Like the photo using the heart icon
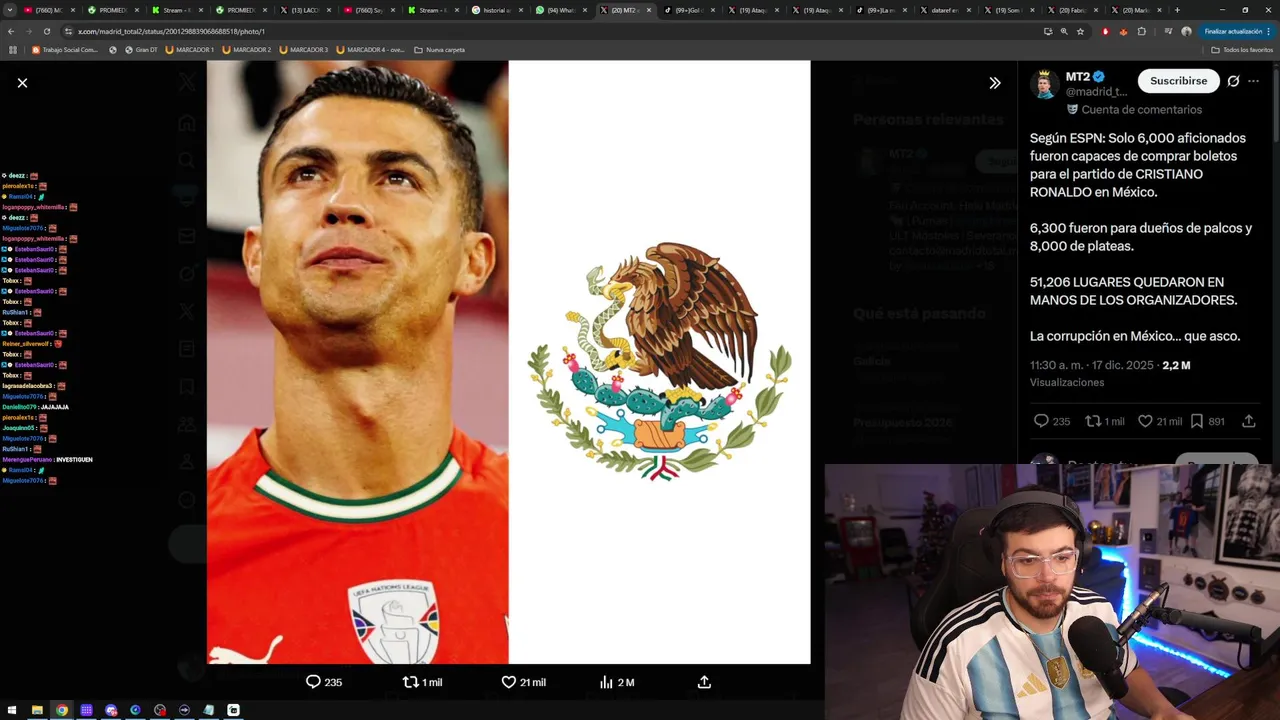The width and height of the screenshot is (1280, 720). [x=508, y=682]
